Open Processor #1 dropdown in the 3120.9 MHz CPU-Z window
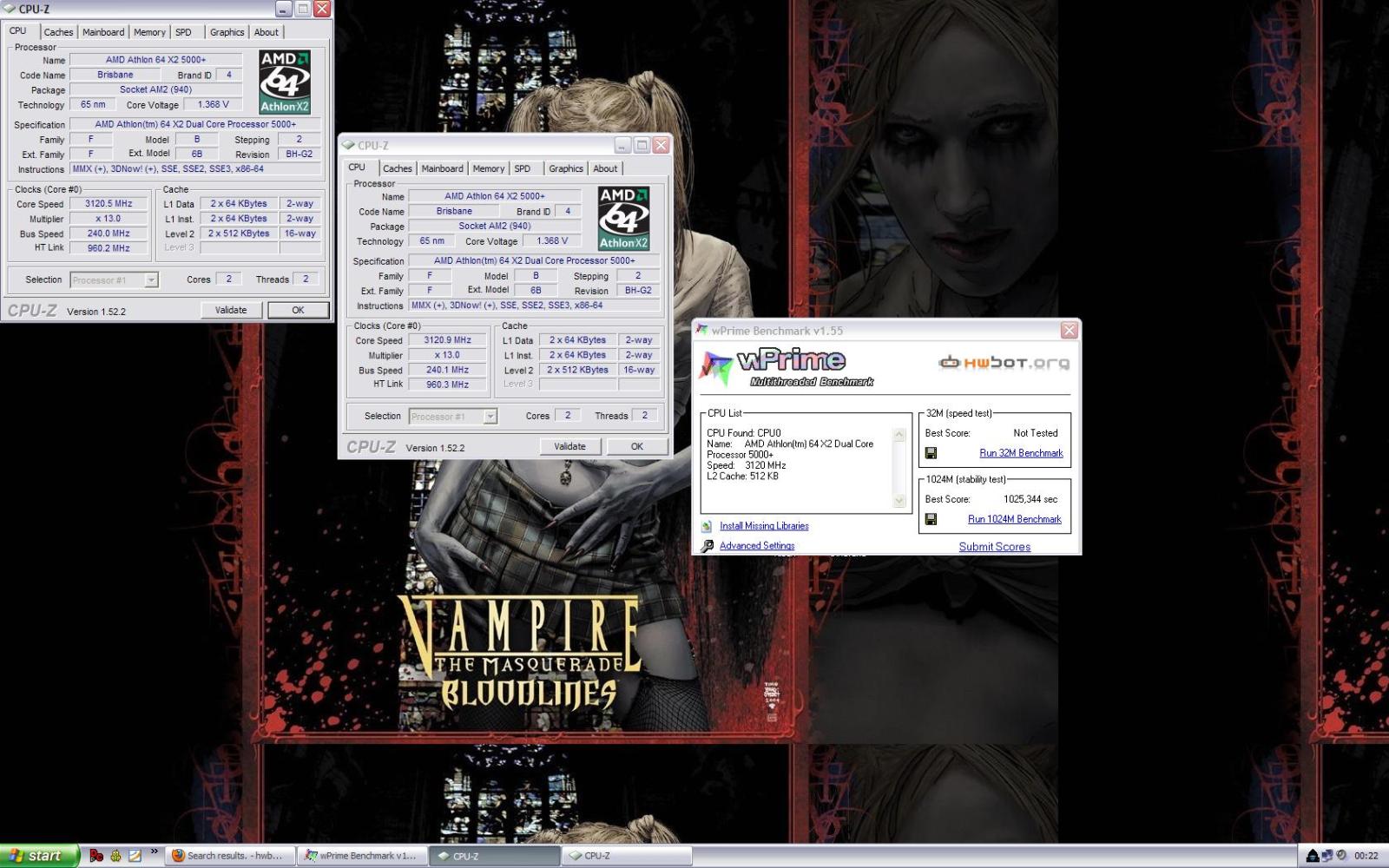 (x=490, y=417)
